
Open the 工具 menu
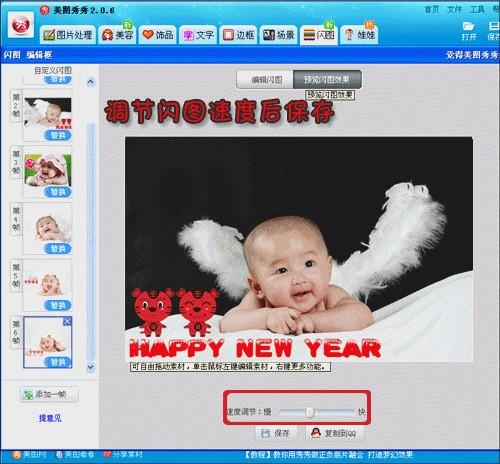pyautogui.click(x=477, y=9)
